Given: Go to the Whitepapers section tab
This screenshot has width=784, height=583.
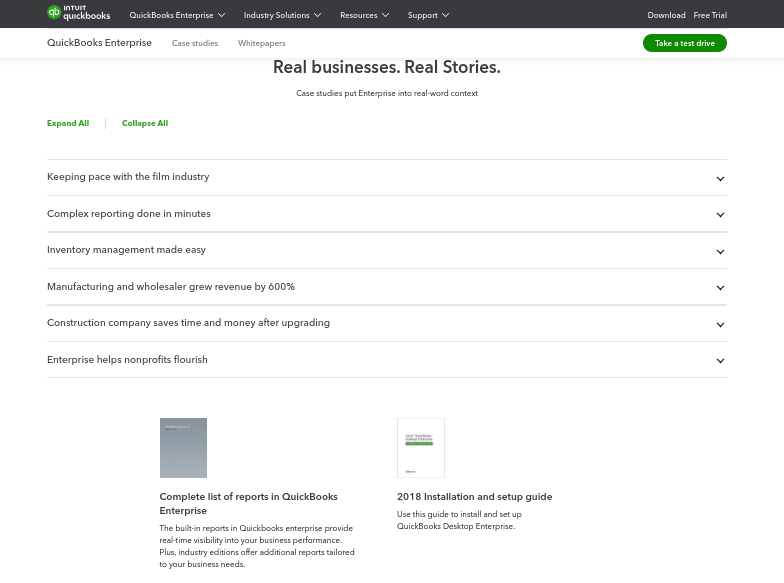Looking at the screenshot, I should (262, 44).
